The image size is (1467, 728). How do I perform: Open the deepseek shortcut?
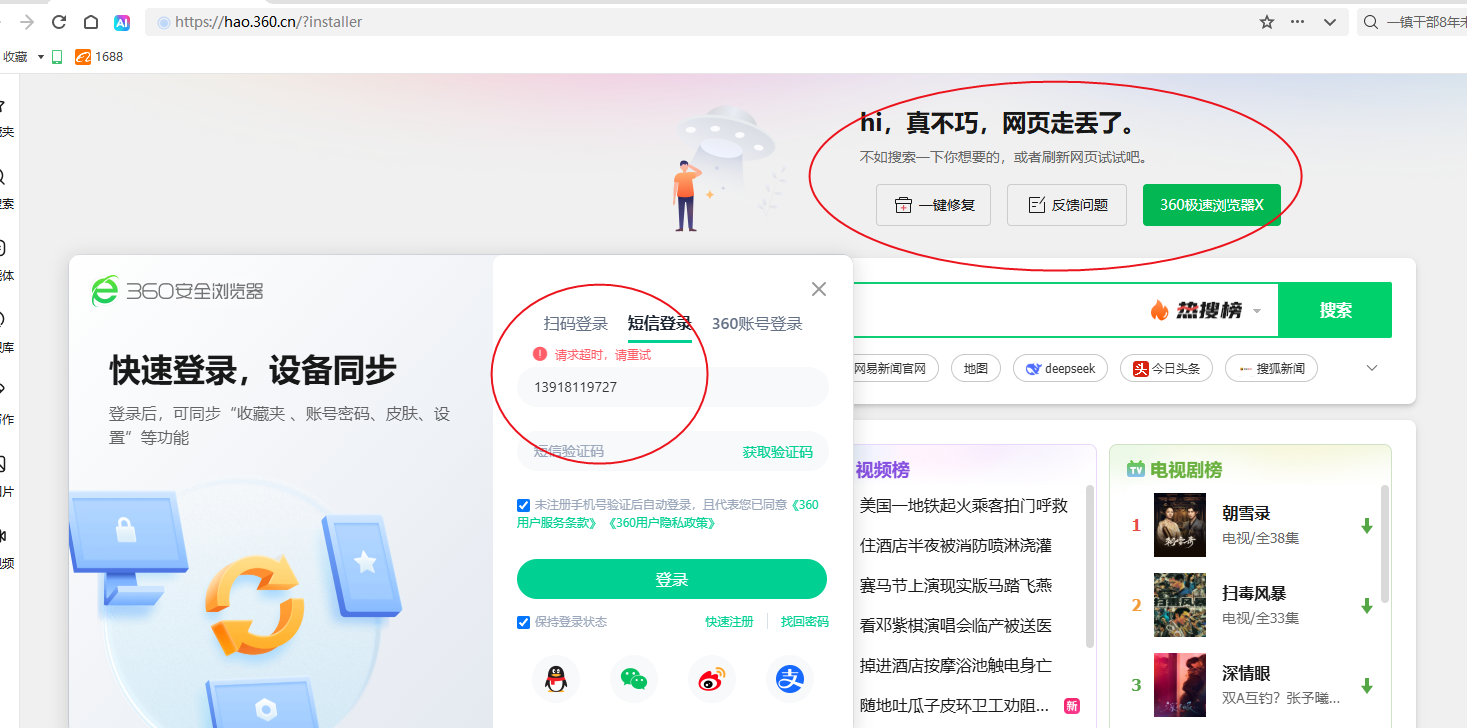click(x=1060, y=368)
